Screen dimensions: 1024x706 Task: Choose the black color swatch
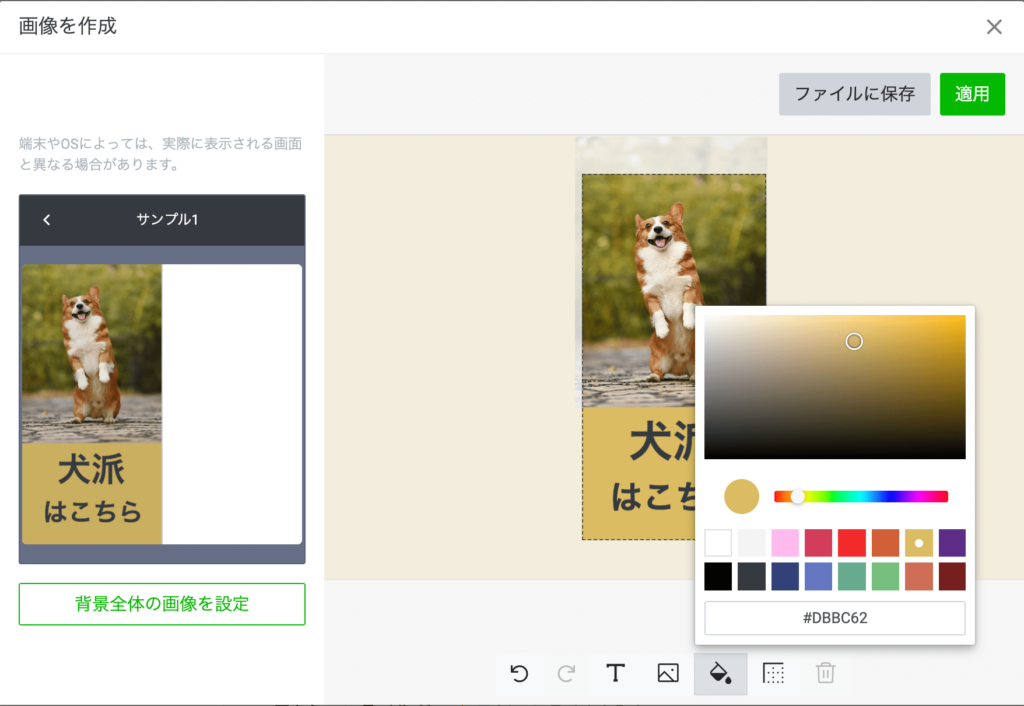[x=718, y=576]
